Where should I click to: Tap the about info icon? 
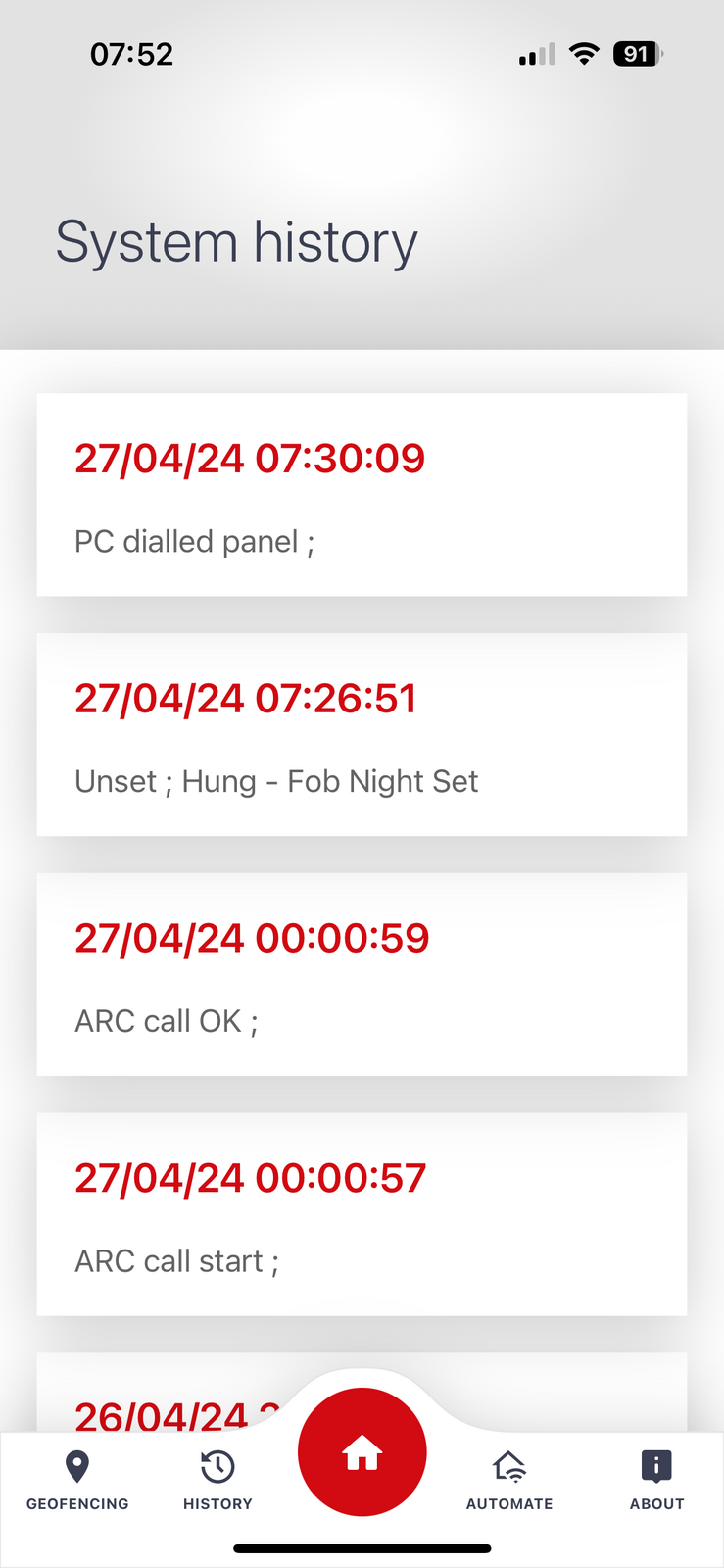pyautogui.click(x=656, y=1466)
